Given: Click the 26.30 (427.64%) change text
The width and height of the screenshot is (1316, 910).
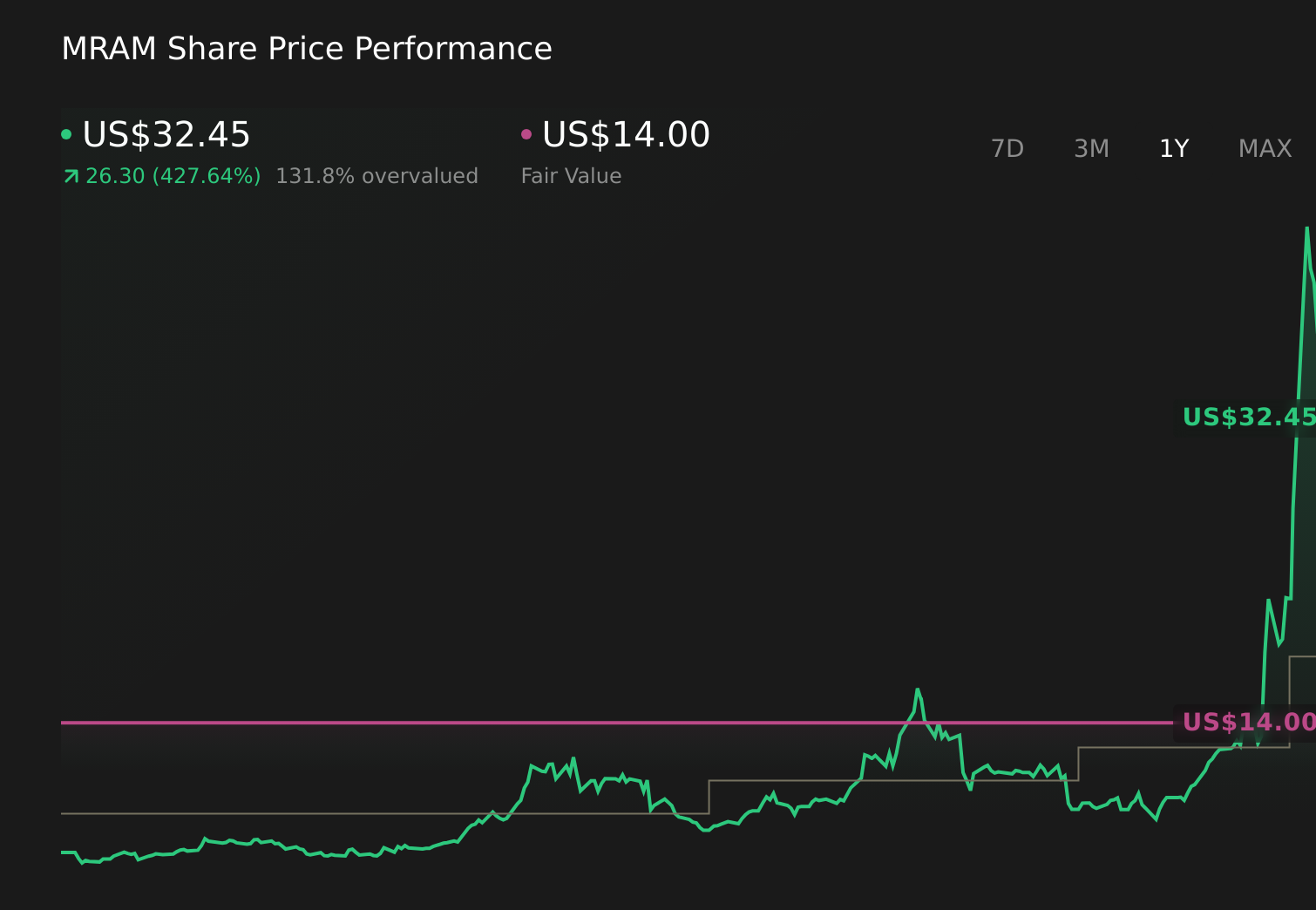Looking at the screenshot, I should tap(173, 176).
